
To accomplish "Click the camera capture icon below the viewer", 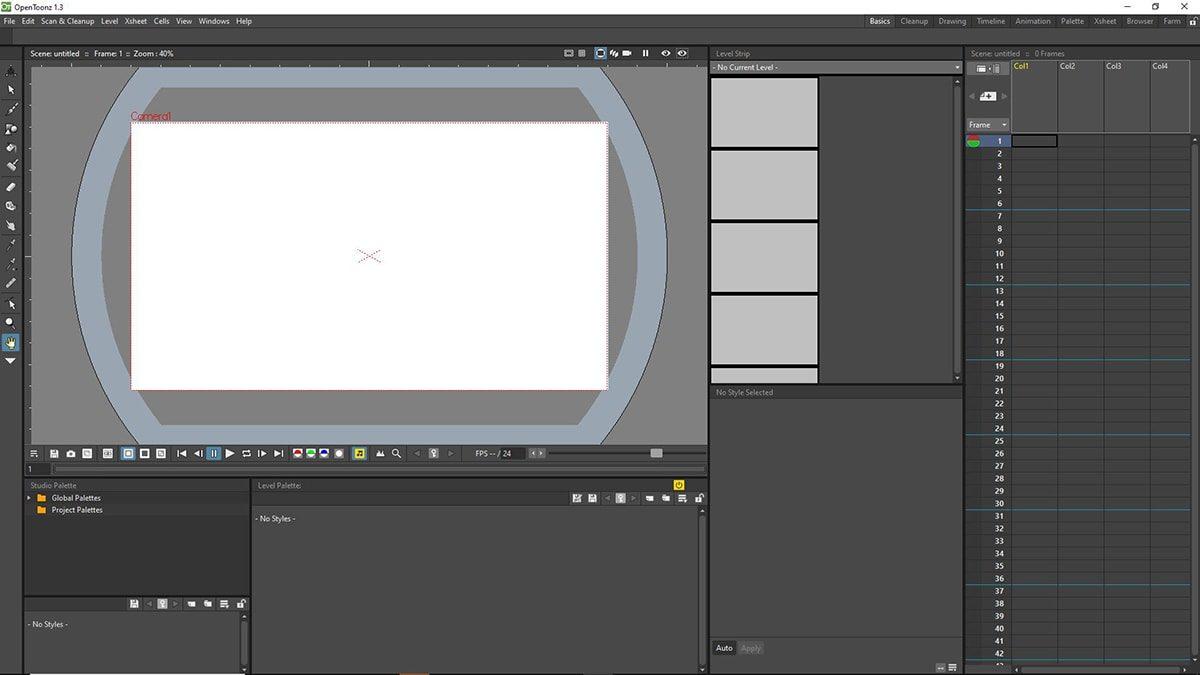I will coord(71,453).
